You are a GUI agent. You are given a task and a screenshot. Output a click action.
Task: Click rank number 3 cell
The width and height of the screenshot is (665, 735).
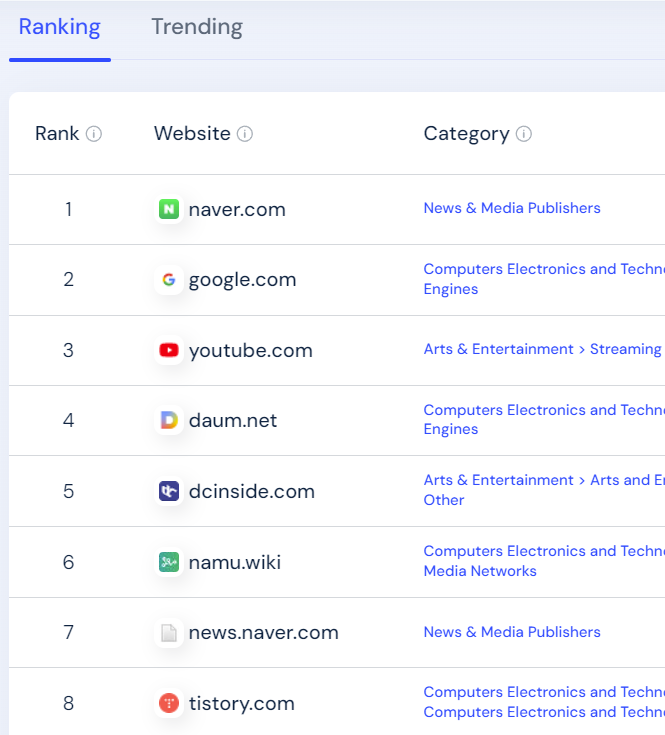pos(68,351)
